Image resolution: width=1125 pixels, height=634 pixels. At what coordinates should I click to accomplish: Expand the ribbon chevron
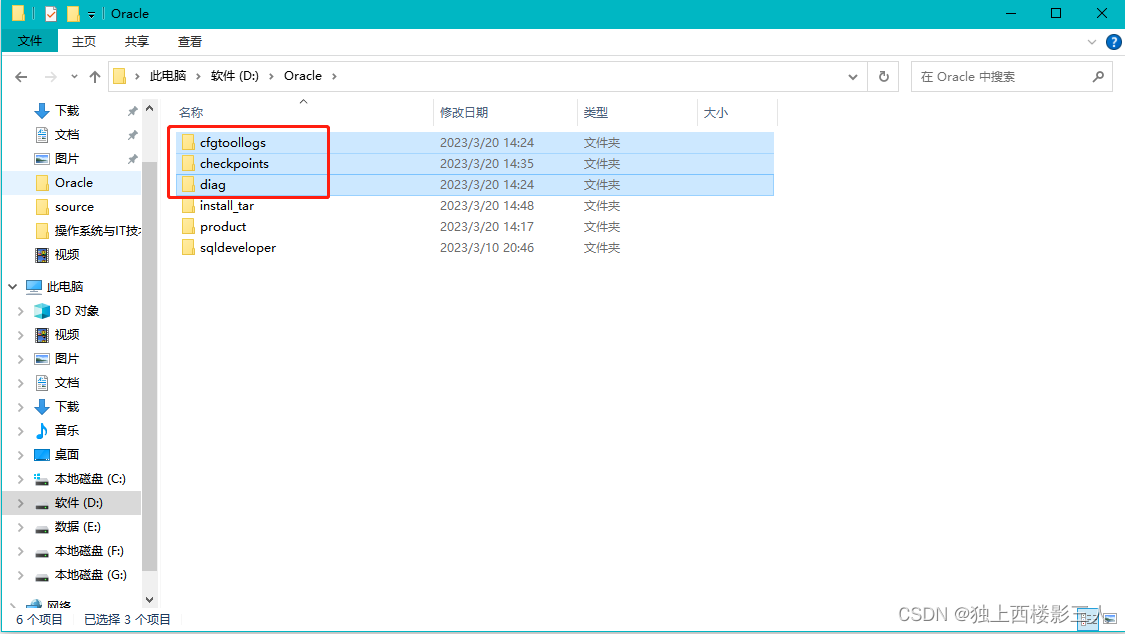(x=1091, y=42)
